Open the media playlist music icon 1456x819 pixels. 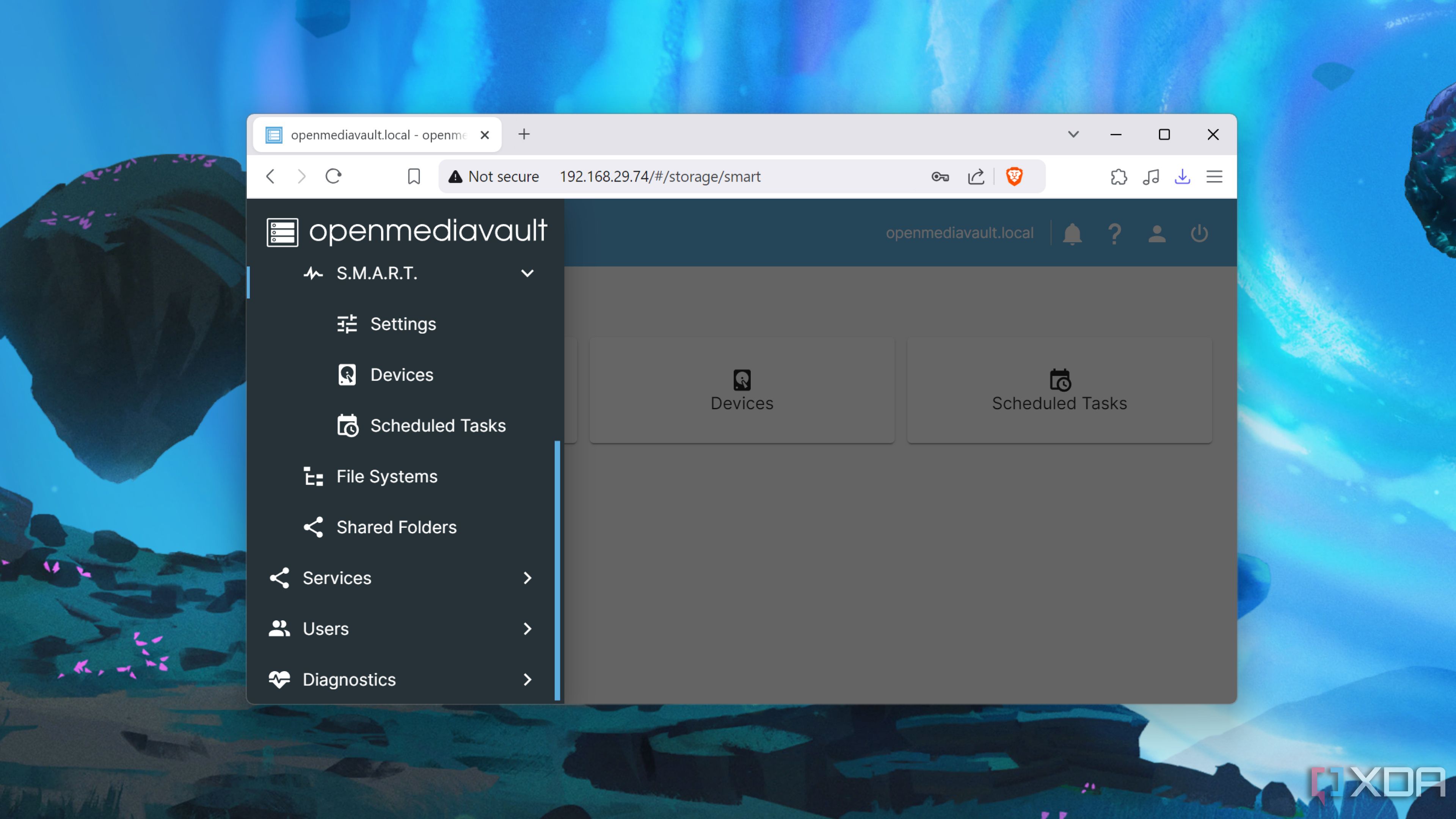pyautogui.click(x=1151, y=177)
